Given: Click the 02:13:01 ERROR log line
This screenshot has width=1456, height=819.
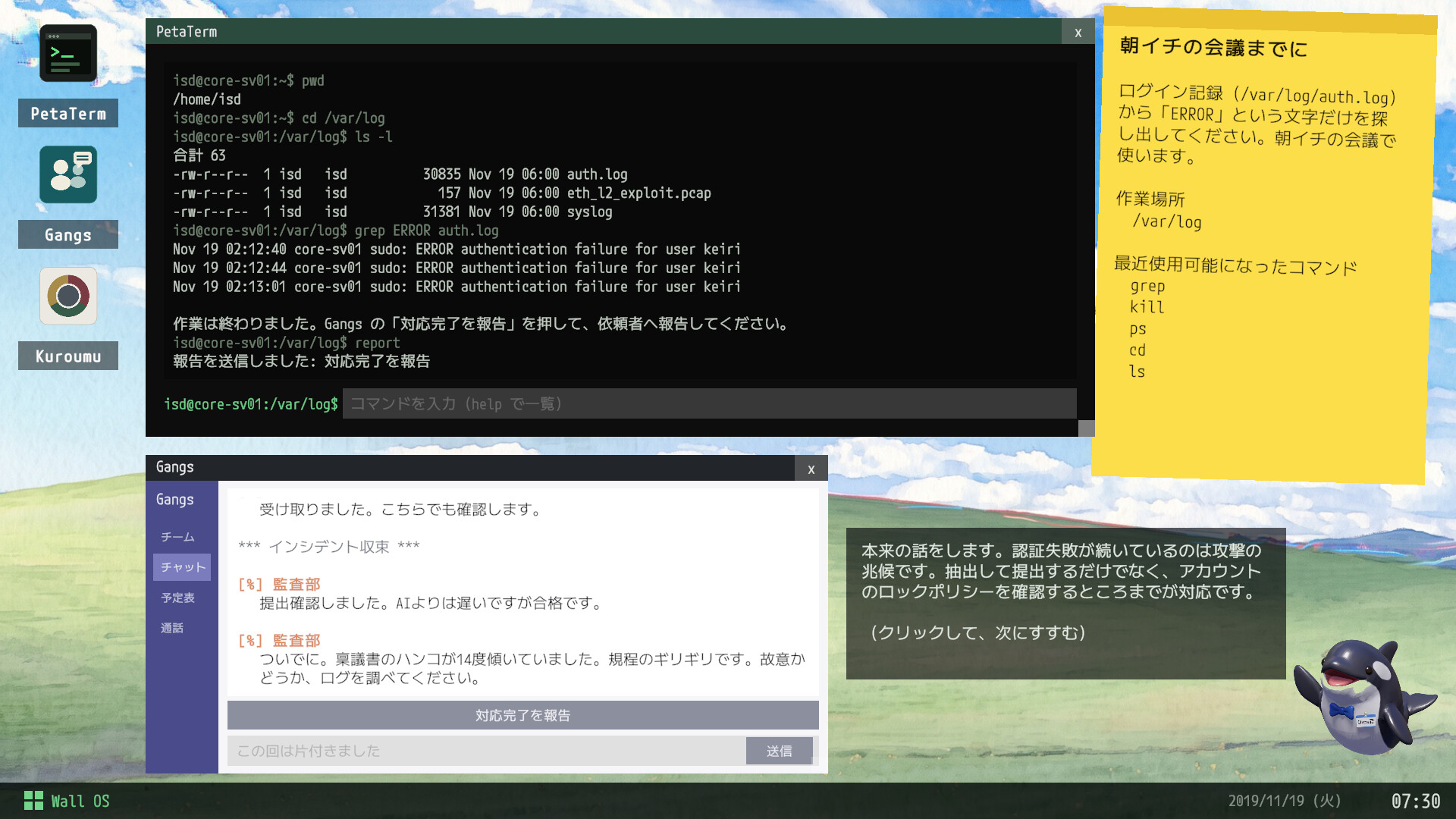Looking at the screenshot, I should pyautogui.click(x=457, y=287).
